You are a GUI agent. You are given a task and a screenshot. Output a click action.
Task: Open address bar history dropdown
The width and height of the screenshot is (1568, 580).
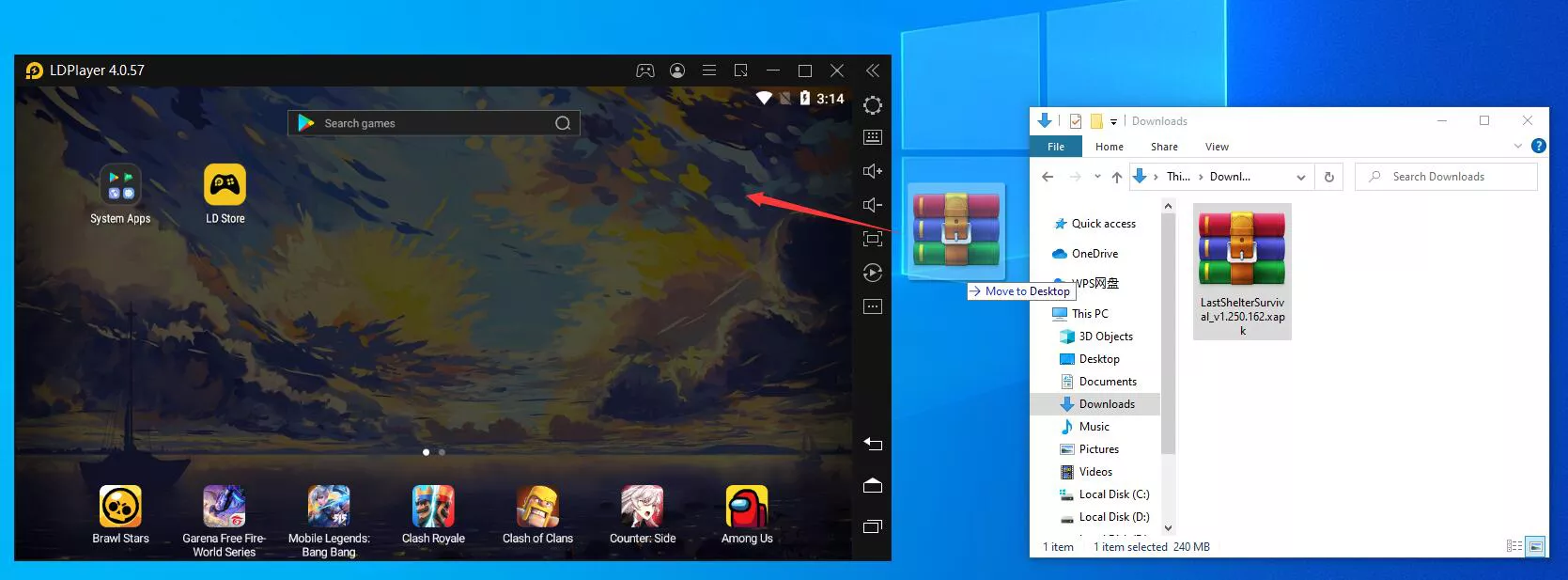pos(1301,177)
